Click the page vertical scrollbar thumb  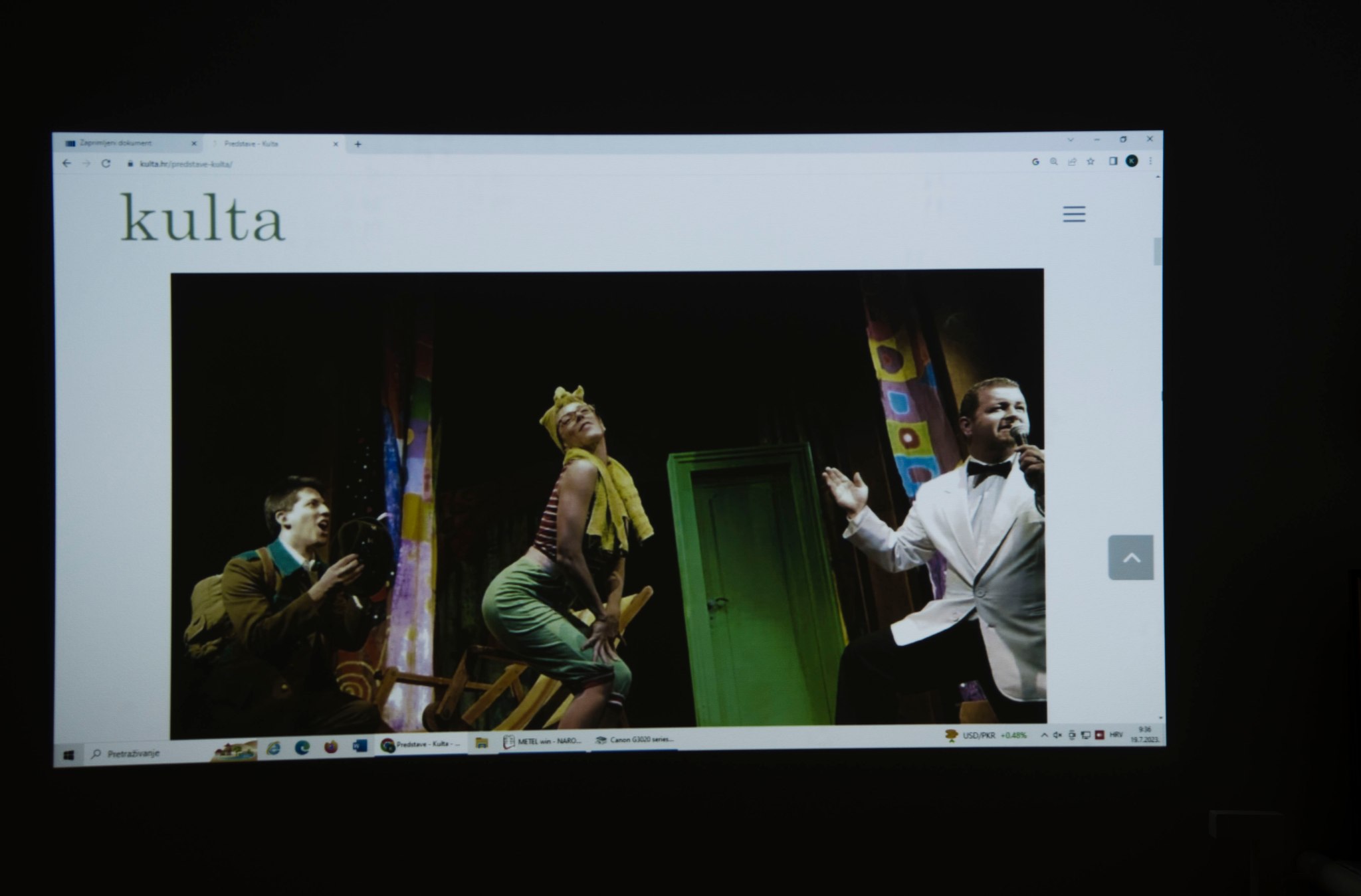1158,252
